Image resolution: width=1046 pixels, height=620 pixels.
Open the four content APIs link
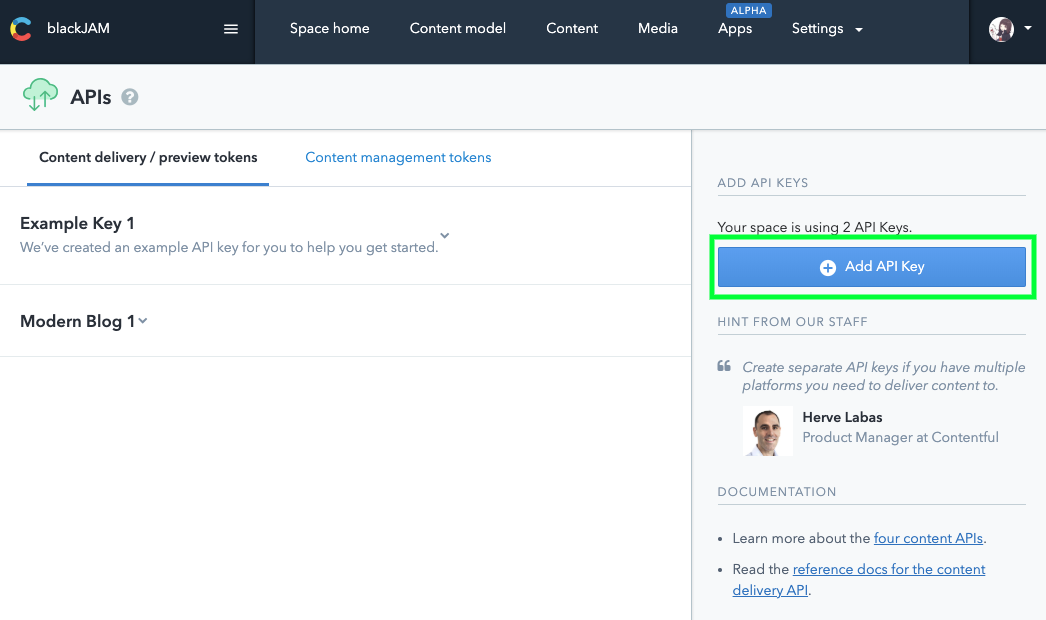coord(928,538)
